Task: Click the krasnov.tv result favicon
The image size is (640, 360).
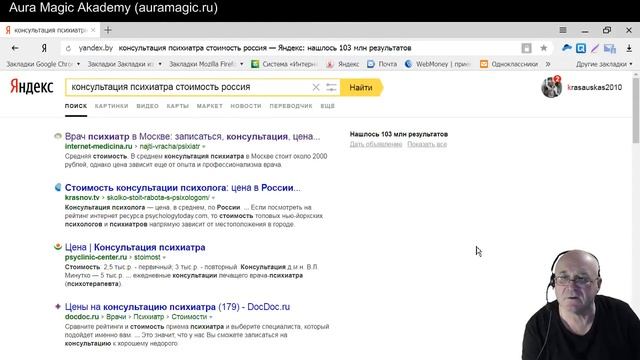Action: pos(58,187)
